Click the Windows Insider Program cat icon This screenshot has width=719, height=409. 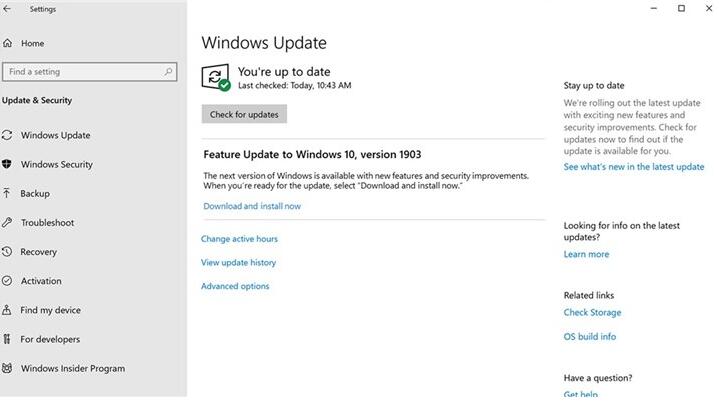7,368
